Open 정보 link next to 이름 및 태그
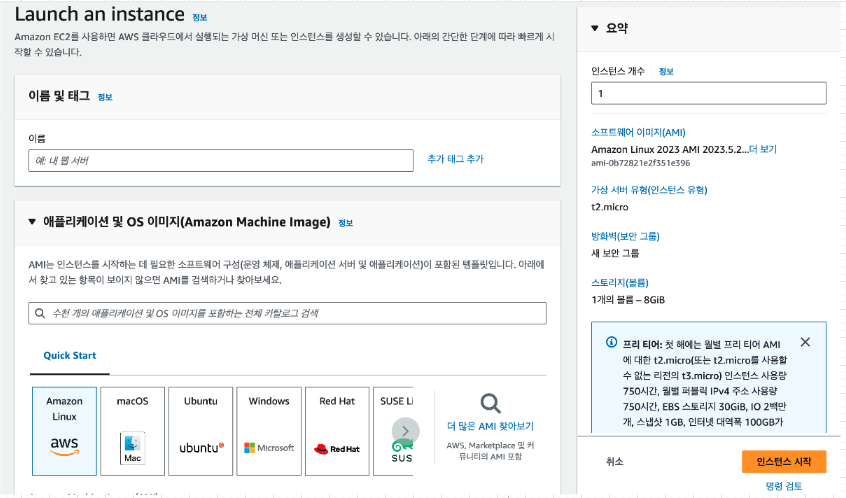846x498 pixels. 105,97
